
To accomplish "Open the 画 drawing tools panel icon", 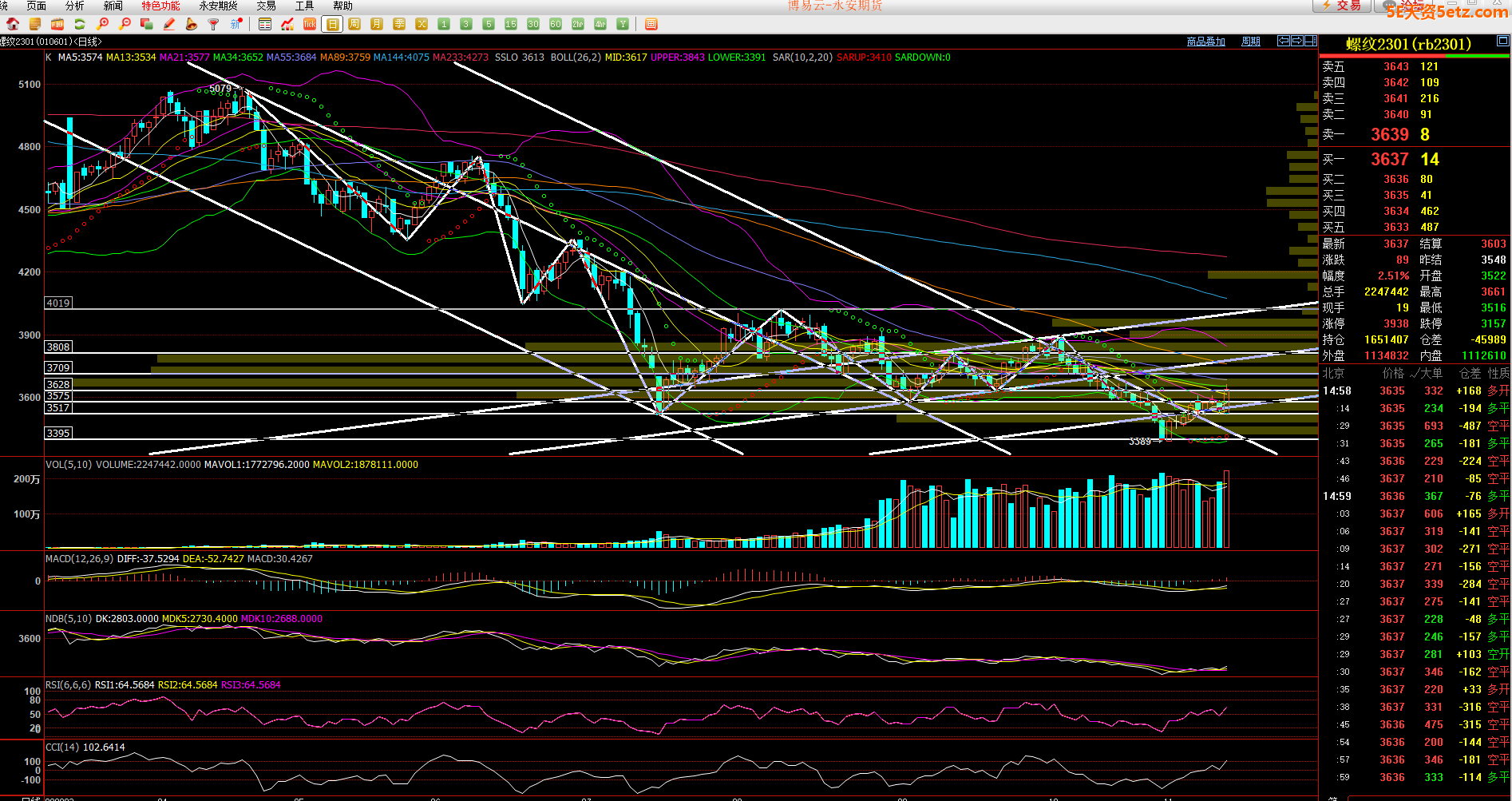I will 651,24.
